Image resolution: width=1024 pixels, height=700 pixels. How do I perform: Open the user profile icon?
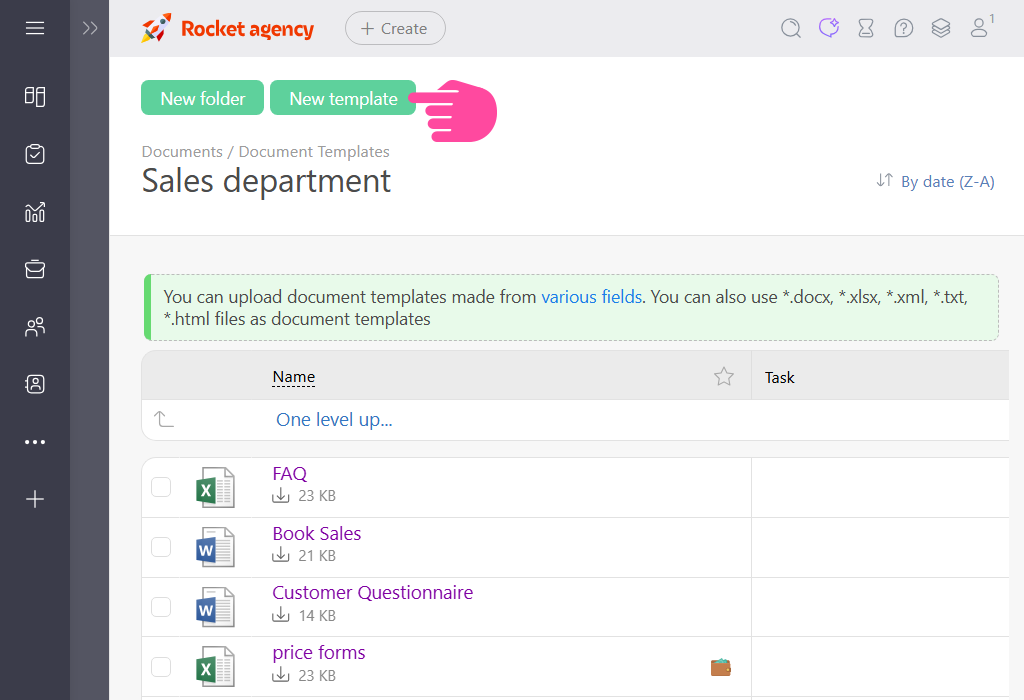pos(979,28)
